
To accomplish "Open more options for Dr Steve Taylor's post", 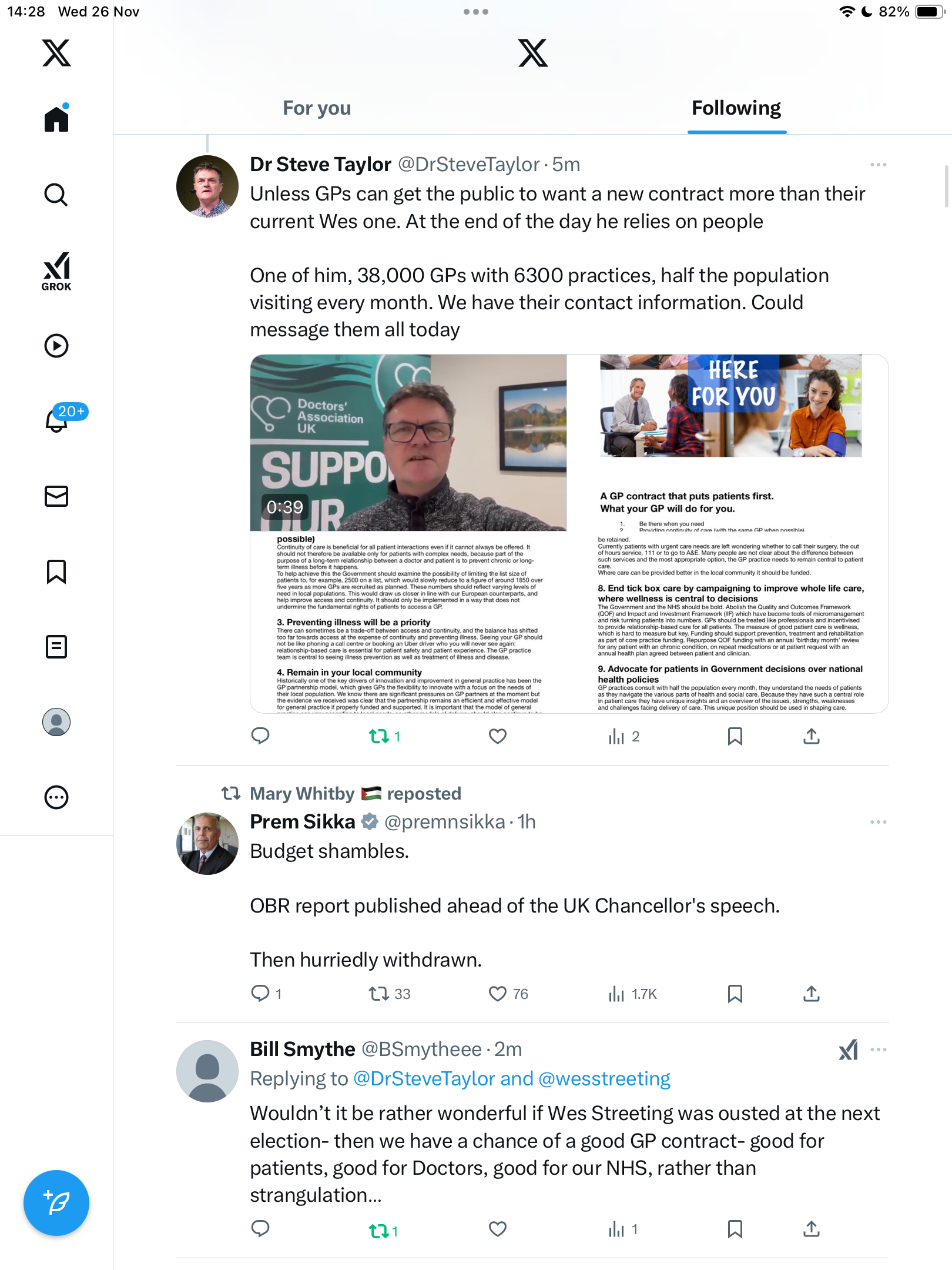I will click(879, 165).
